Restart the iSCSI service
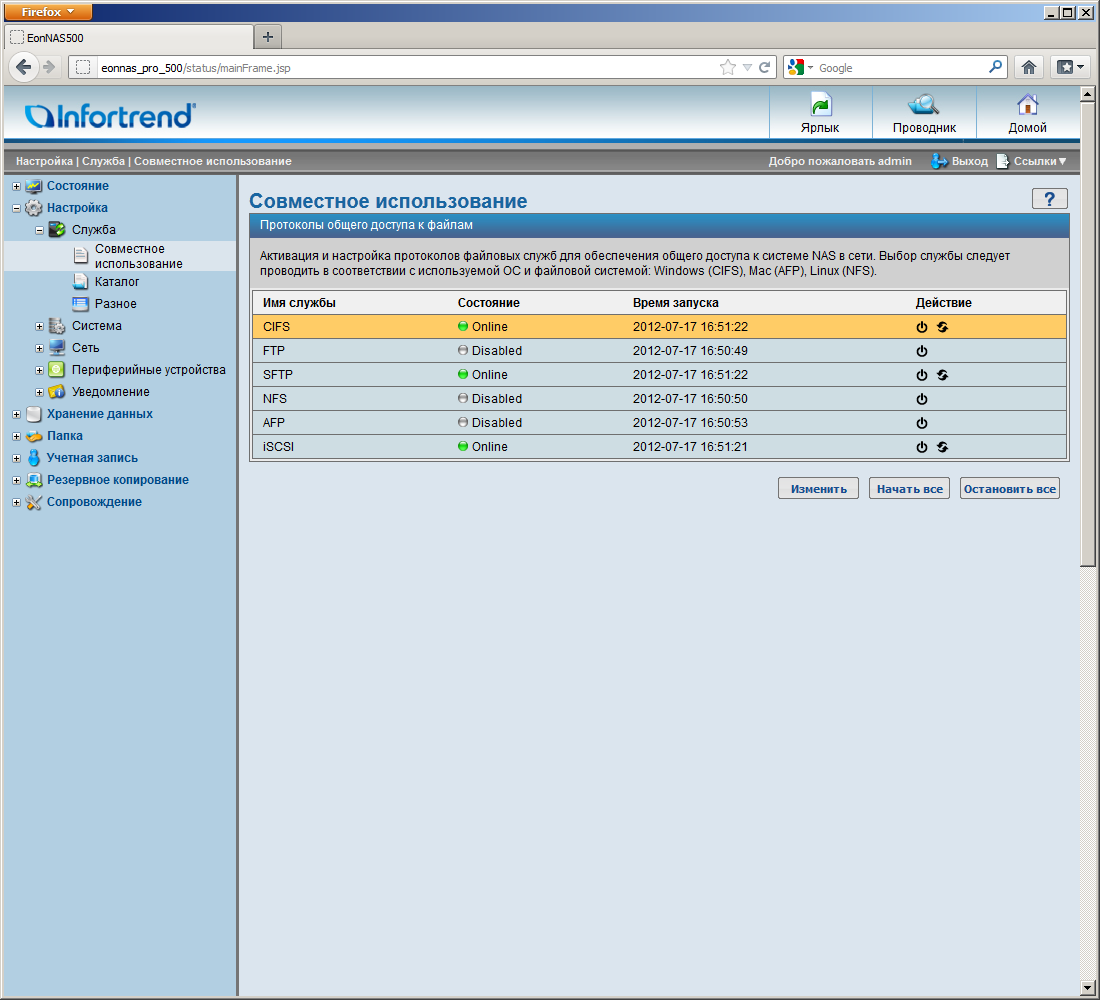Image resolution: width=1100 pixels, height=1000 pixels. pos(942,446)
